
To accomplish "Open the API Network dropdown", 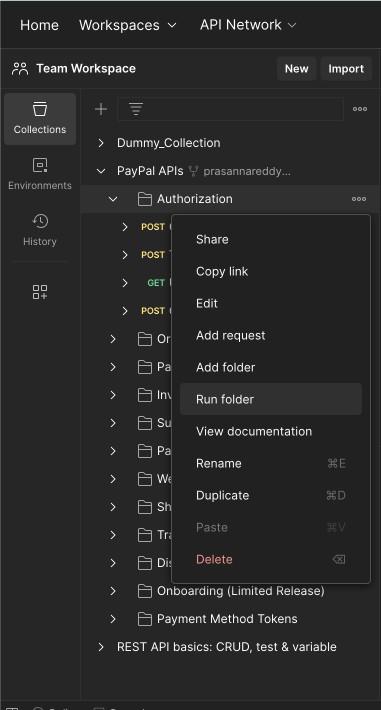I will click(x=248, y=25).
